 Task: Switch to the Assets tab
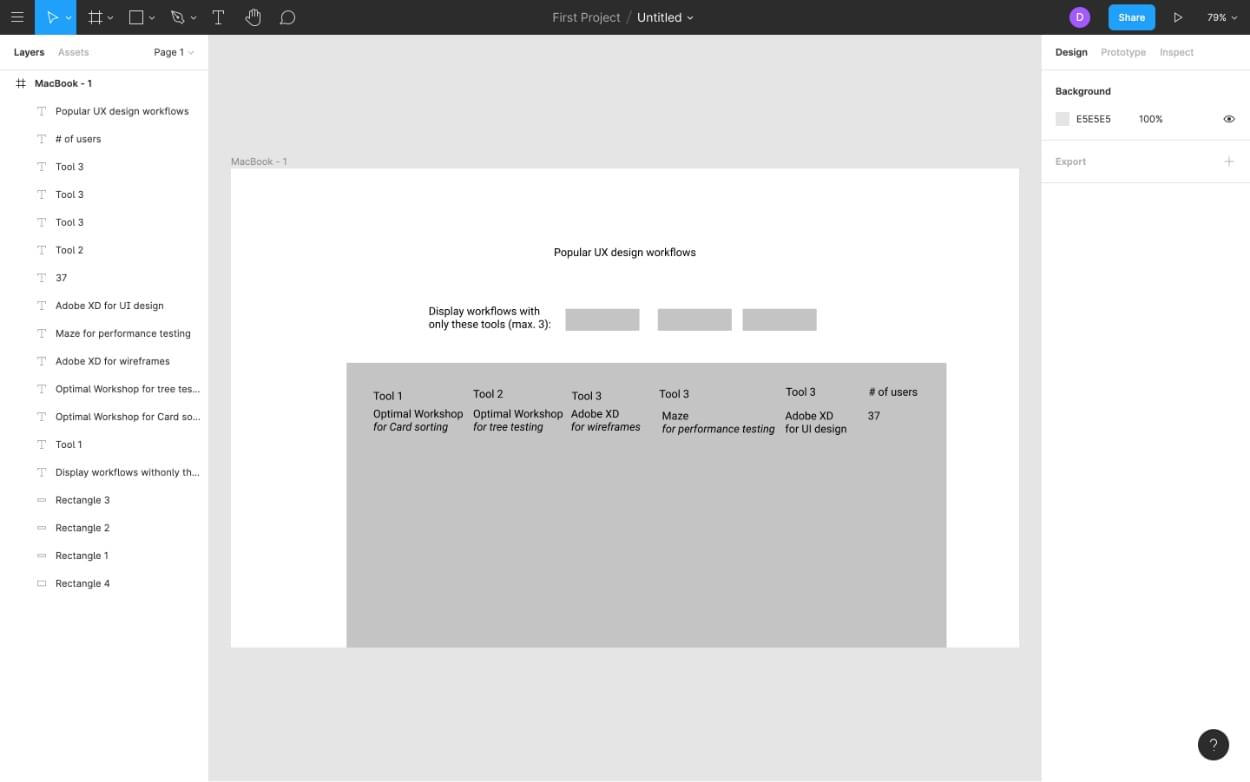point(73,52)
